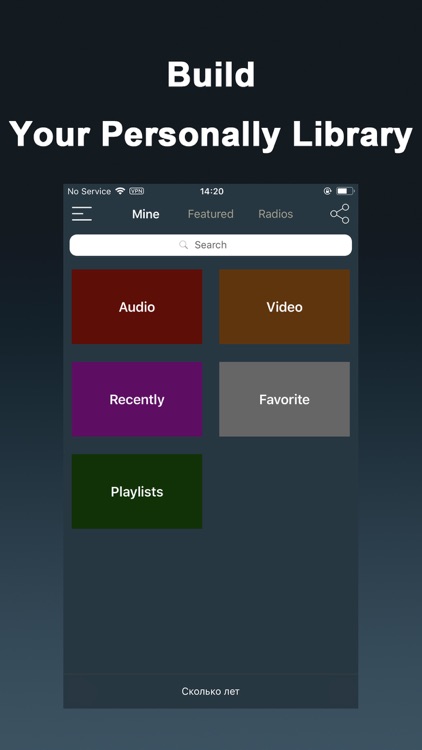This screenshot has width=422, height=750.
Task: Open the Audio library tile
Action: tap(137, 307)
